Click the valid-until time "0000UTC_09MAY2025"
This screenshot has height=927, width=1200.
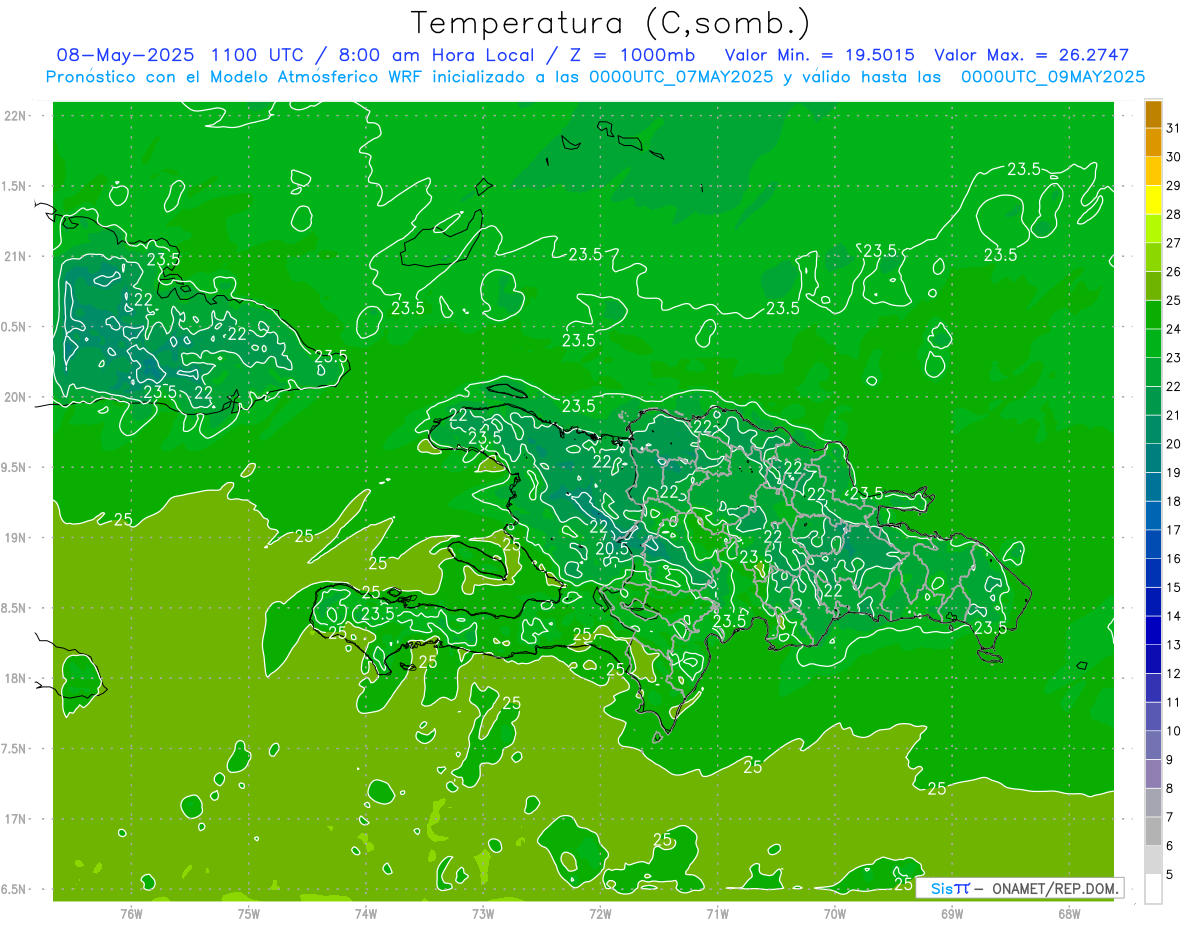(x=1053, y=77)
